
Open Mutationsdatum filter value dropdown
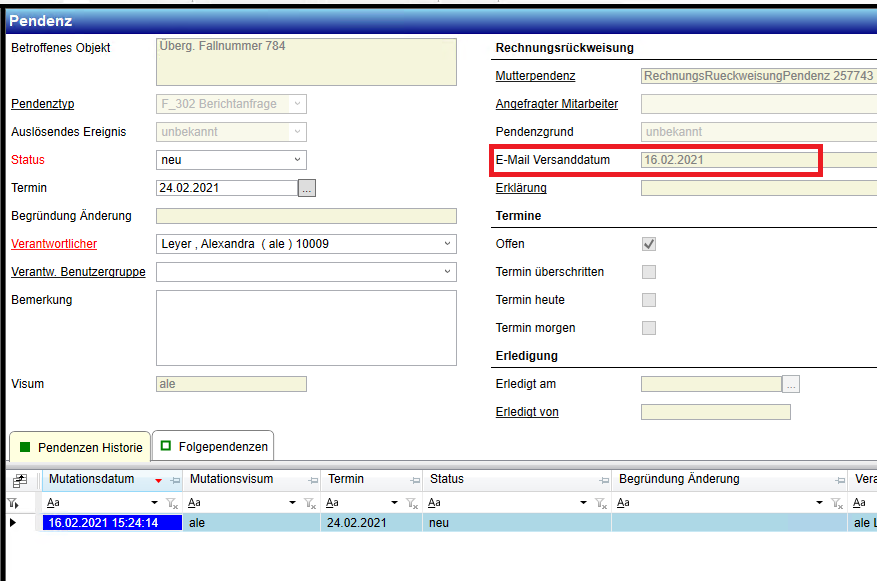point(154,503)
